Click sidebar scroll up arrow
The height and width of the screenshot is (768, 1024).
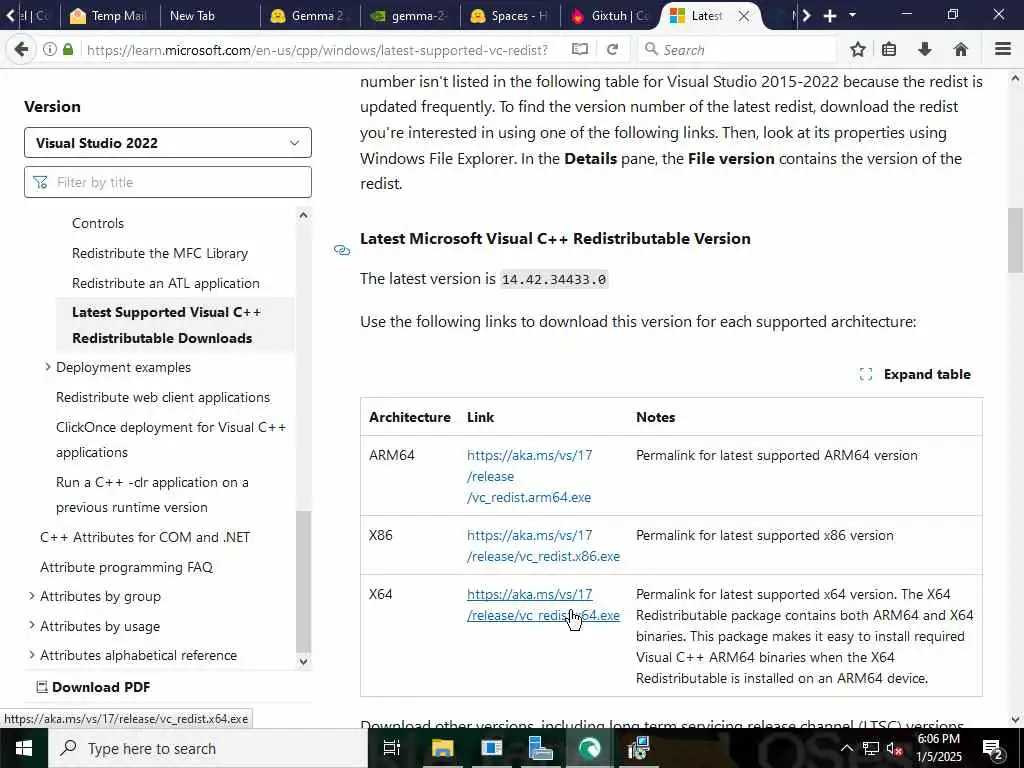[303, 215]
